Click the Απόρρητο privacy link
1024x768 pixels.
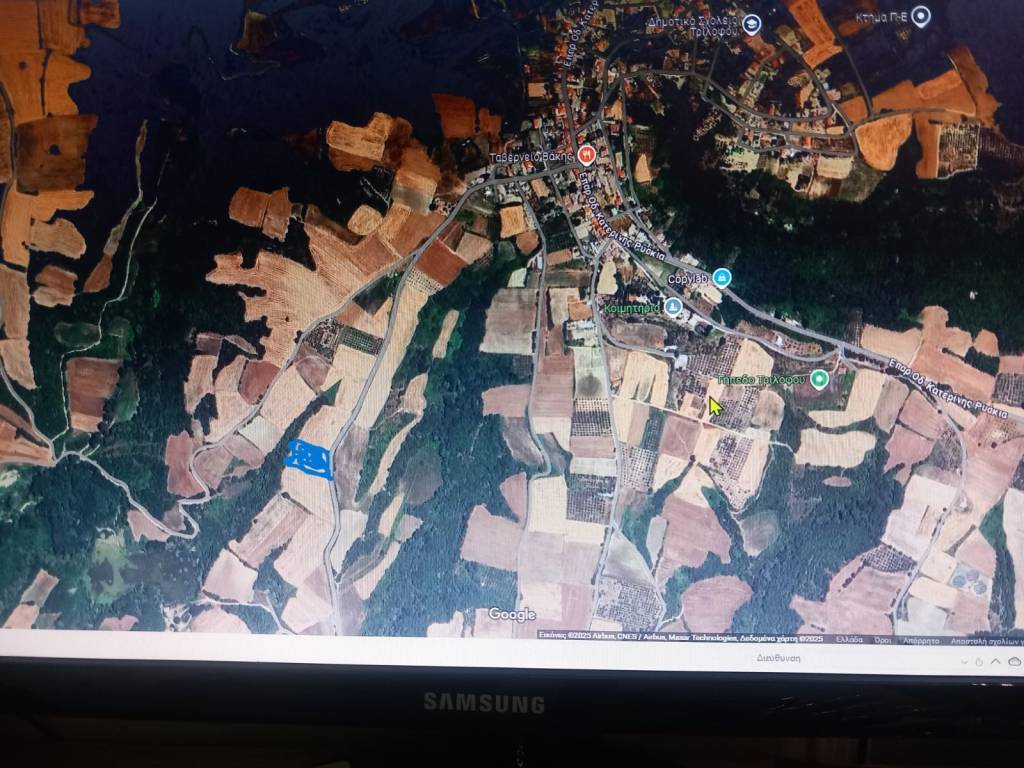920,638
